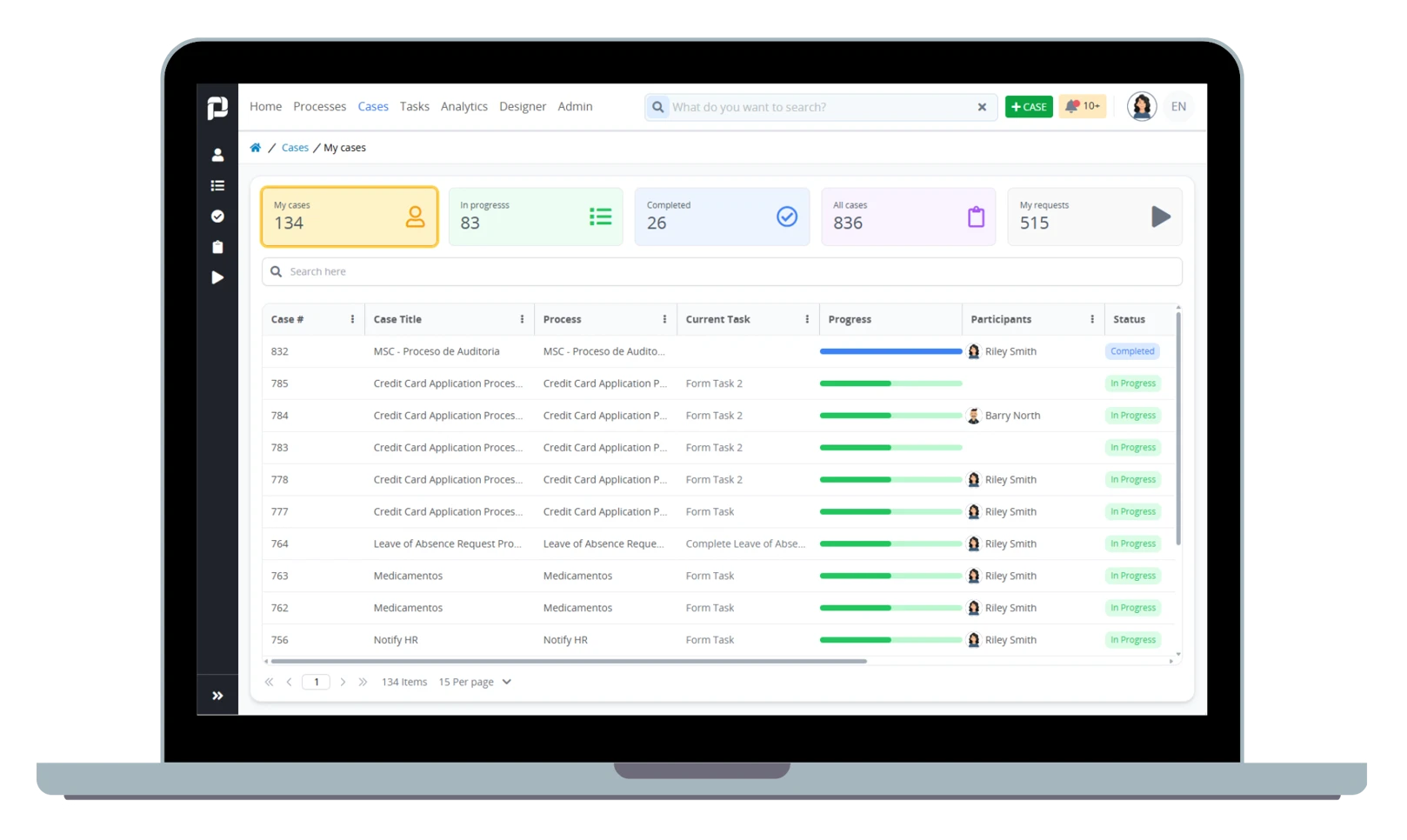Switch language via EN button

[1178, 106]
